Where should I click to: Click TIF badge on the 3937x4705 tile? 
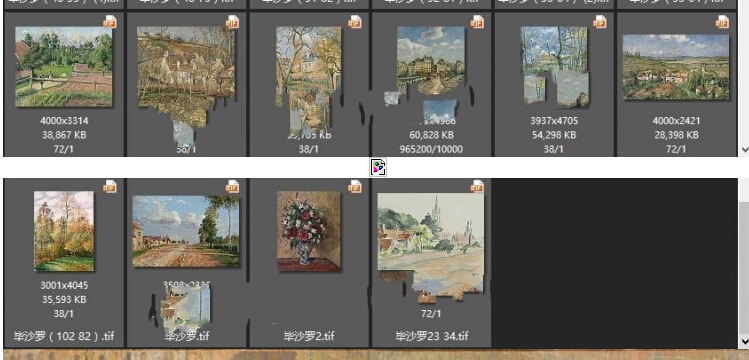599,22
